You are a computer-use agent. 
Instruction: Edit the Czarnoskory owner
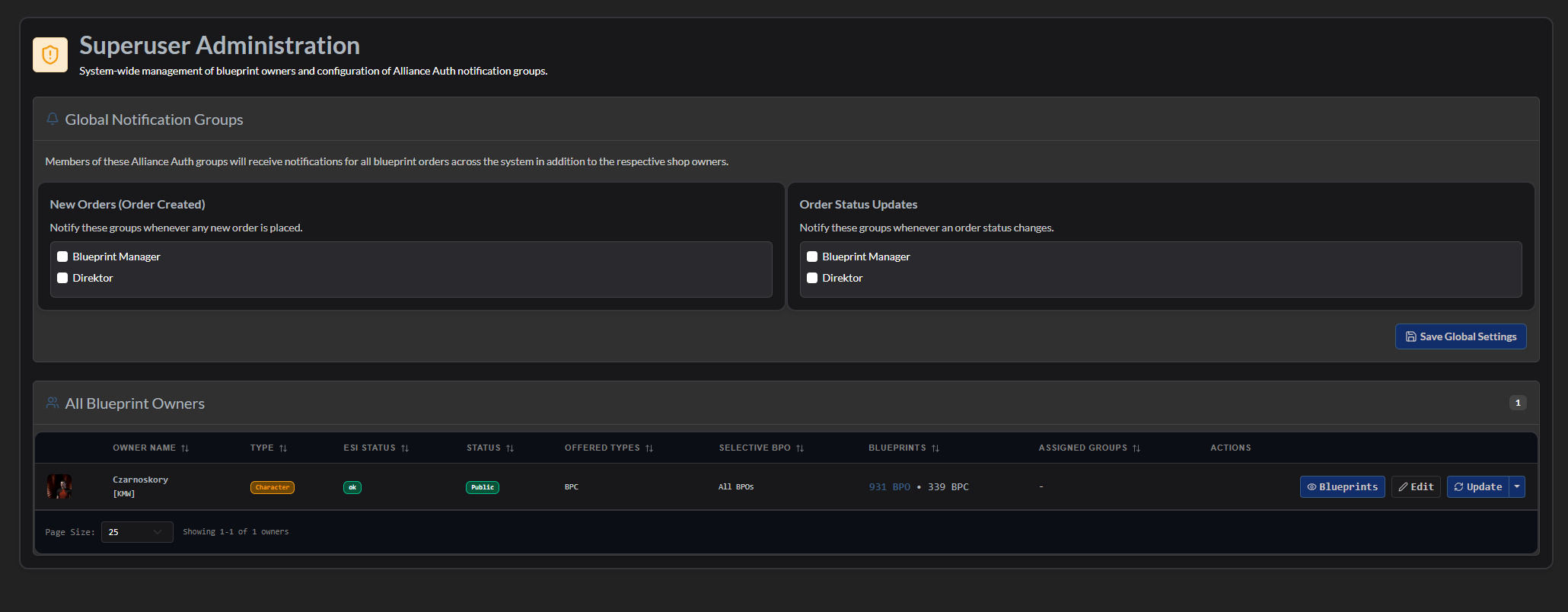(1416, 486)
